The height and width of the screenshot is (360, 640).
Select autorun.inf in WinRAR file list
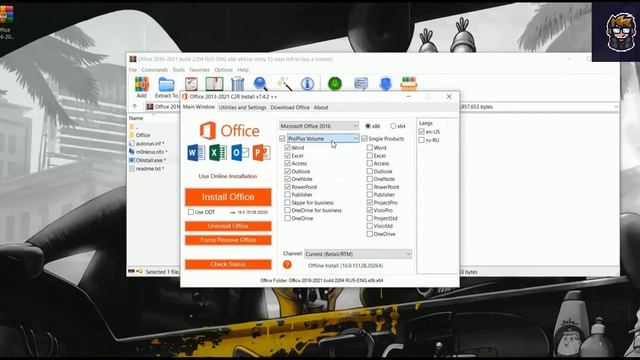(150, 143)
